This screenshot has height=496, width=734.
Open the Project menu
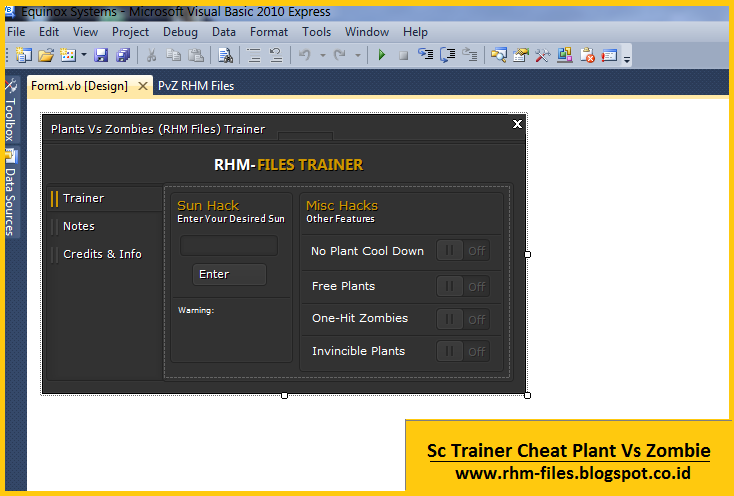(x=130, y=32)
